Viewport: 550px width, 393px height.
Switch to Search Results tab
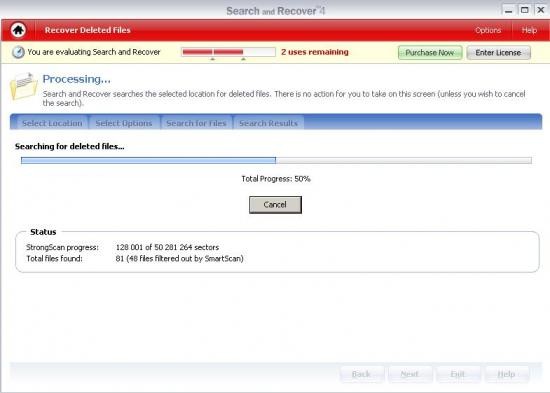pyautogui.click(x=268, y=123)
